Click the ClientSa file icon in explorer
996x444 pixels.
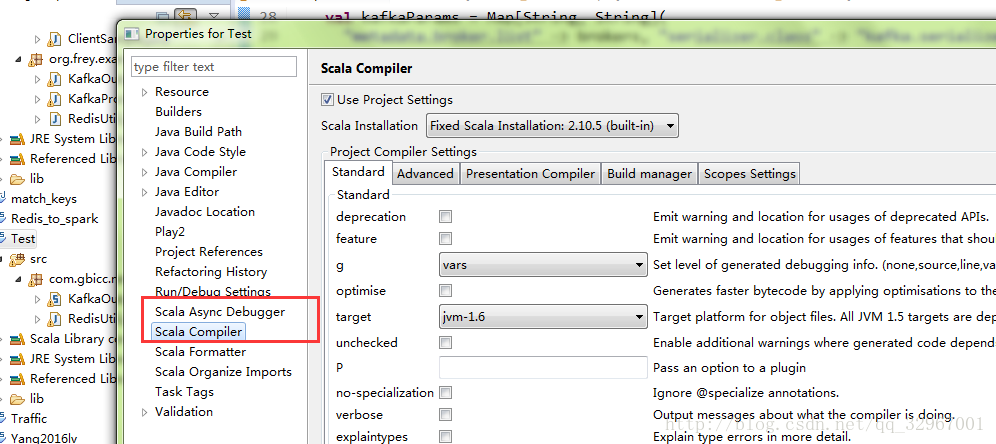tap(55, 39)
